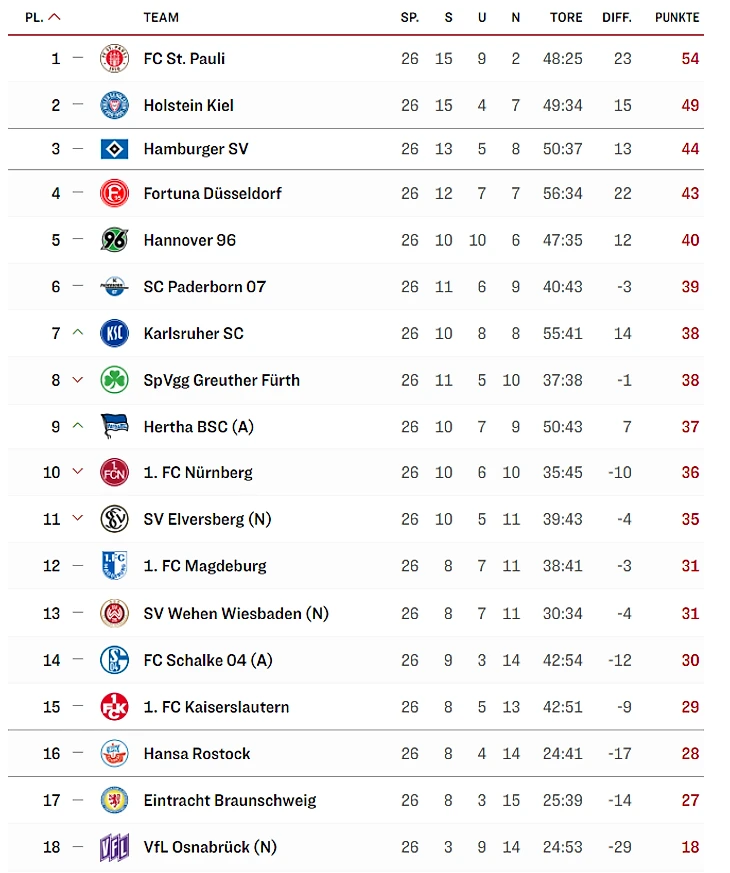Image resolution: width=730 pixels, height=873 pixels.
Task: Click the Fortuna Düsseldorf club logo
Action: [115, 193]
